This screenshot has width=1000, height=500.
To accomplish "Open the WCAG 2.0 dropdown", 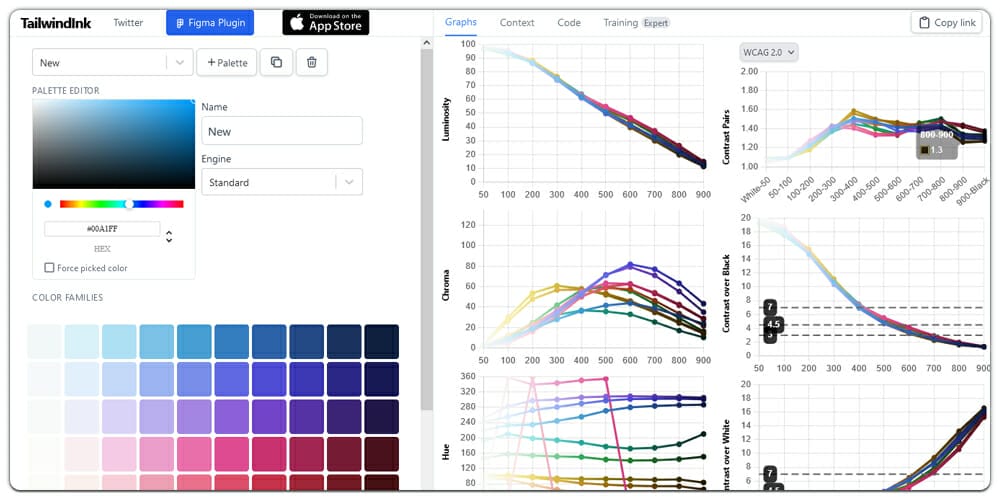I will [x=769, y=52].
